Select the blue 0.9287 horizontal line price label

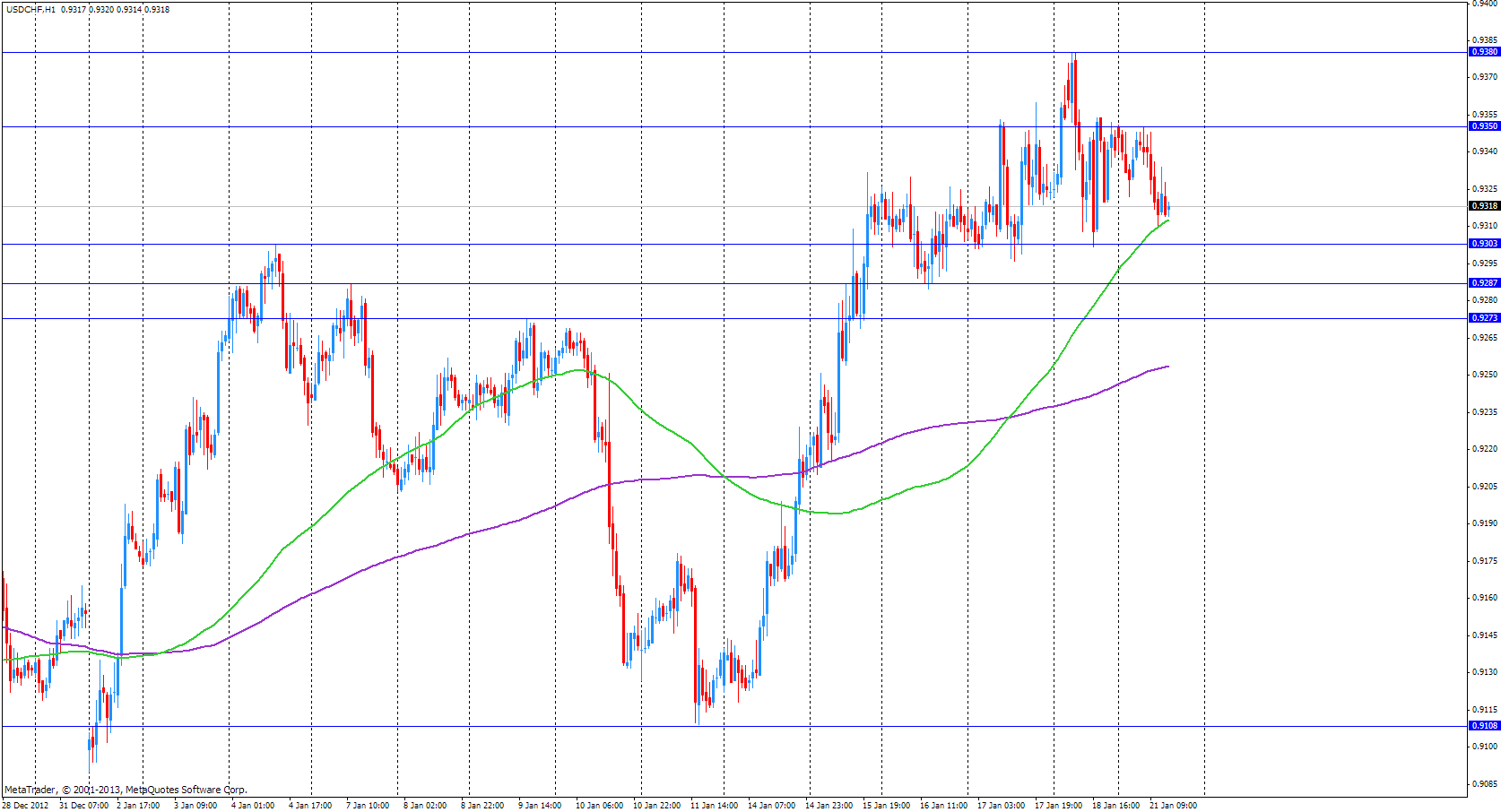coord(1485,283)
